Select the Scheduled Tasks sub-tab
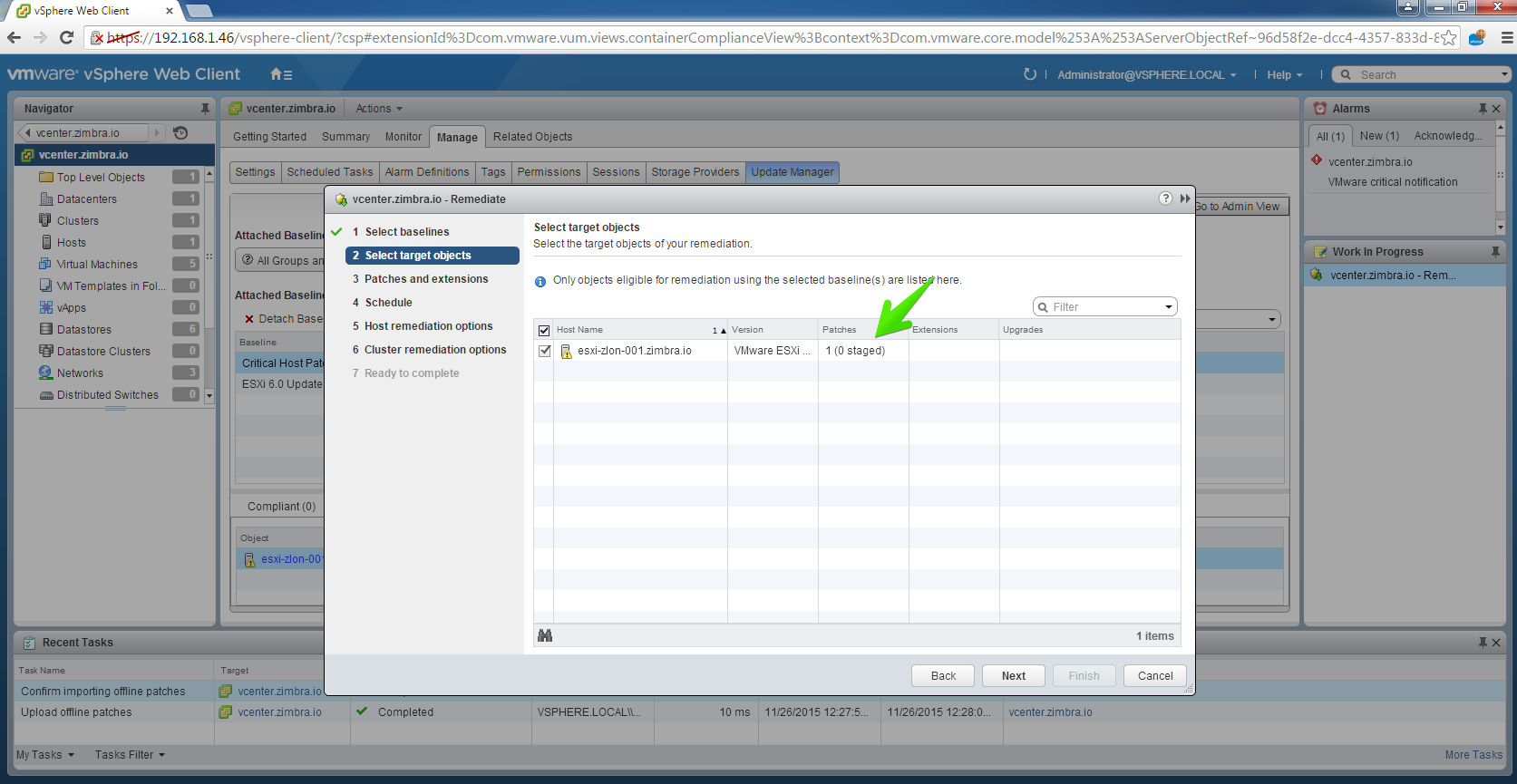Viewport: 1517px width, 784px height. 330,172
